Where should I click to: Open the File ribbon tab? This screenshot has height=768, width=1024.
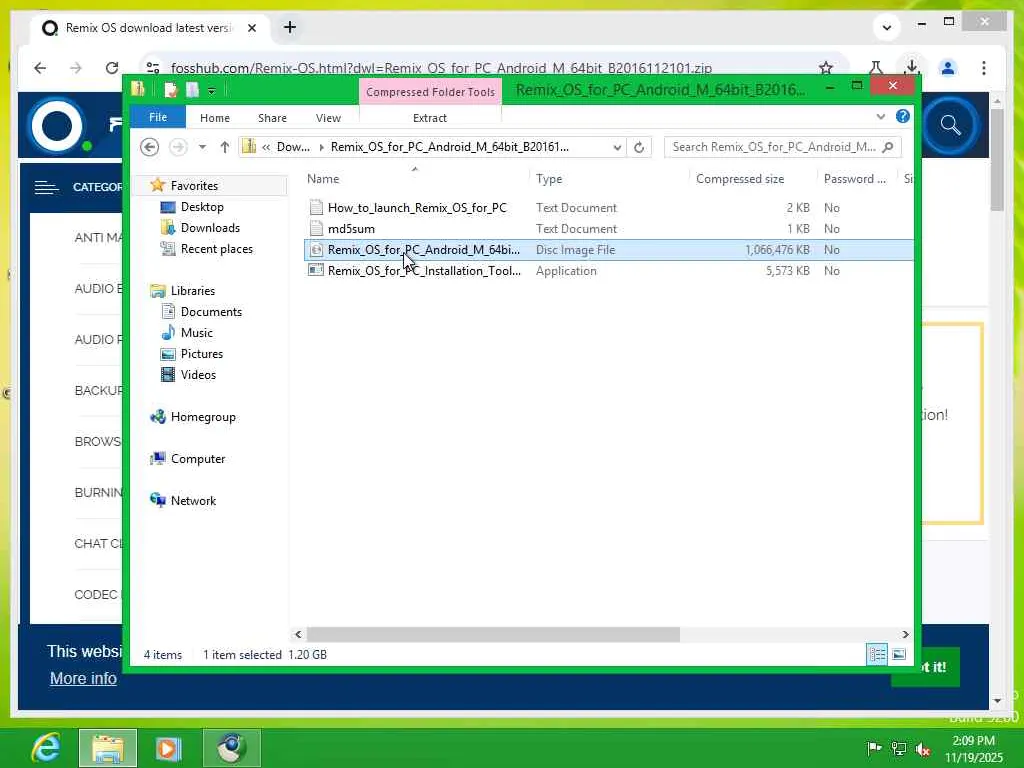coord(157,117)
